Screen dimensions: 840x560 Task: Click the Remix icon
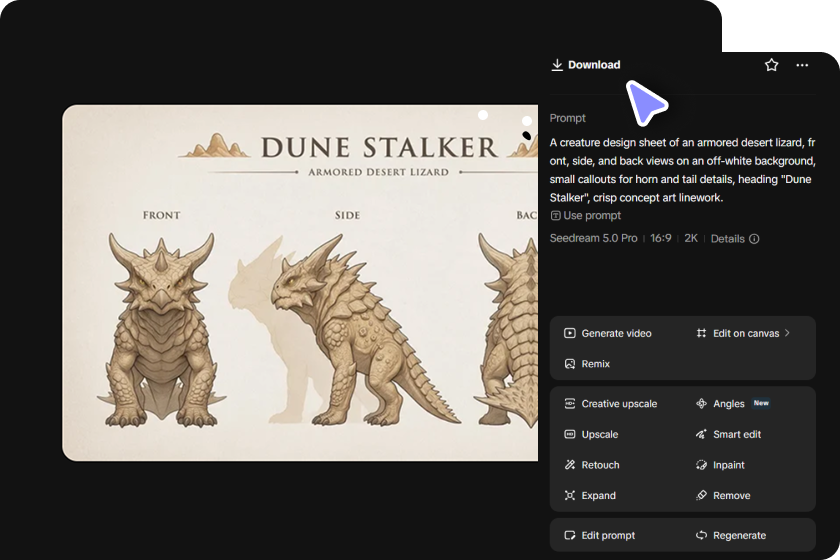point(569,364)
